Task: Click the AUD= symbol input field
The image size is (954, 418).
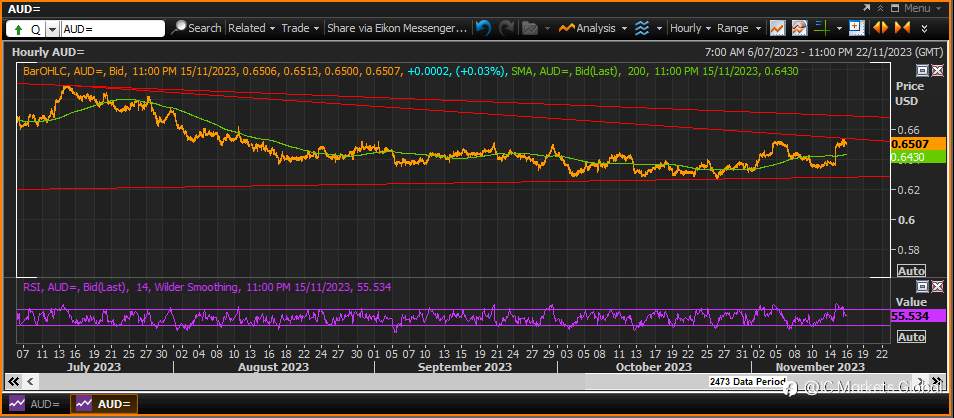Action: (x=113, y=29)
